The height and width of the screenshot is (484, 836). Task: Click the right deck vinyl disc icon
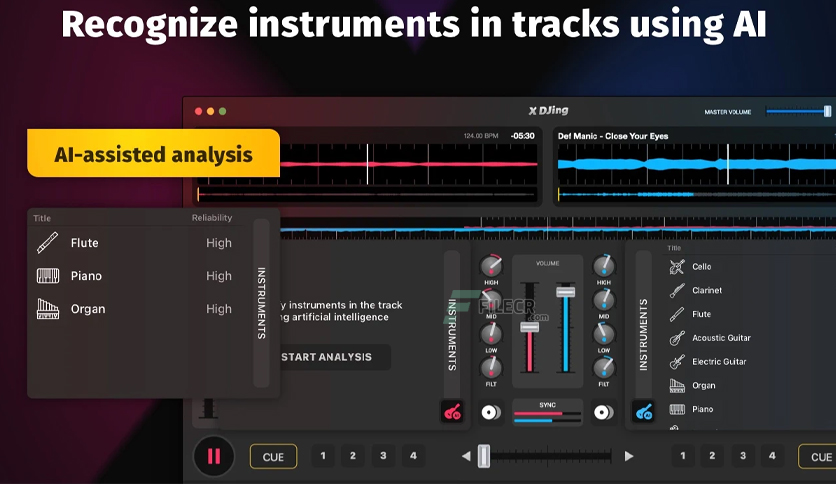tap(604, 412)
